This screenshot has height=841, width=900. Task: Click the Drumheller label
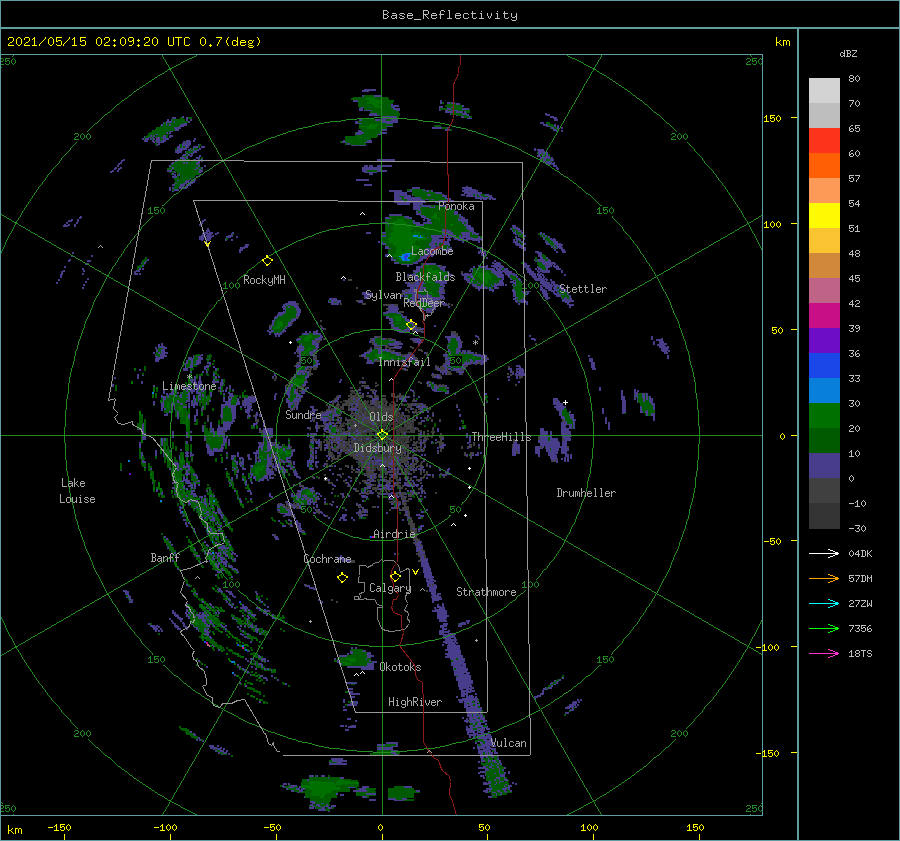point(586,493)
